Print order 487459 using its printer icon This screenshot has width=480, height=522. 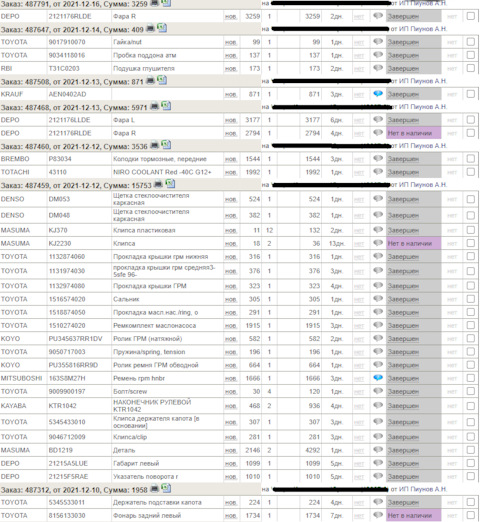coord(158,184)
